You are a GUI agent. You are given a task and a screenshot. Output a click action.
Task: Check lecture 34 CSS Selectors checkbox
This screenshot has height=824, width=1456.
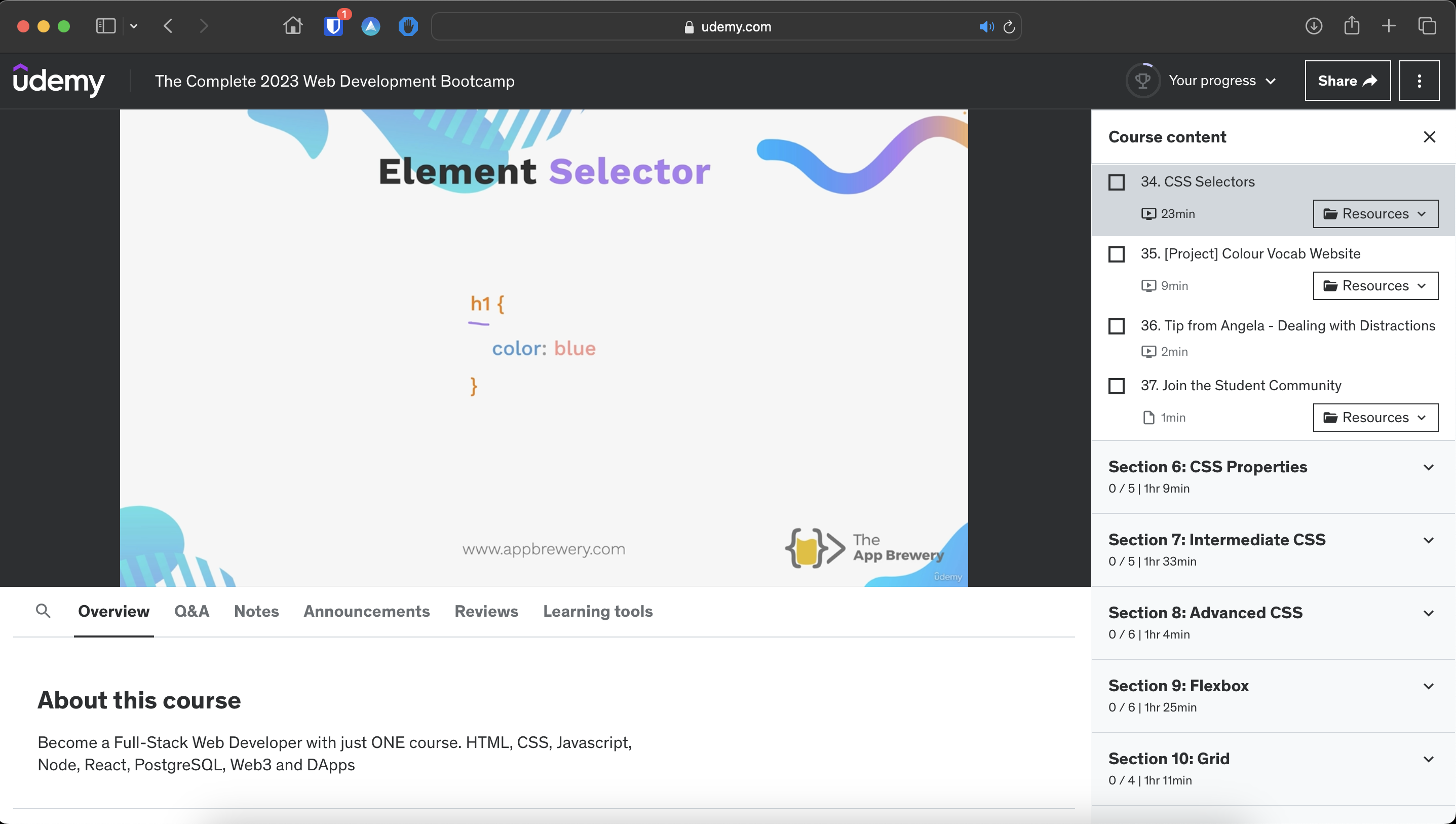point(1116,182)
